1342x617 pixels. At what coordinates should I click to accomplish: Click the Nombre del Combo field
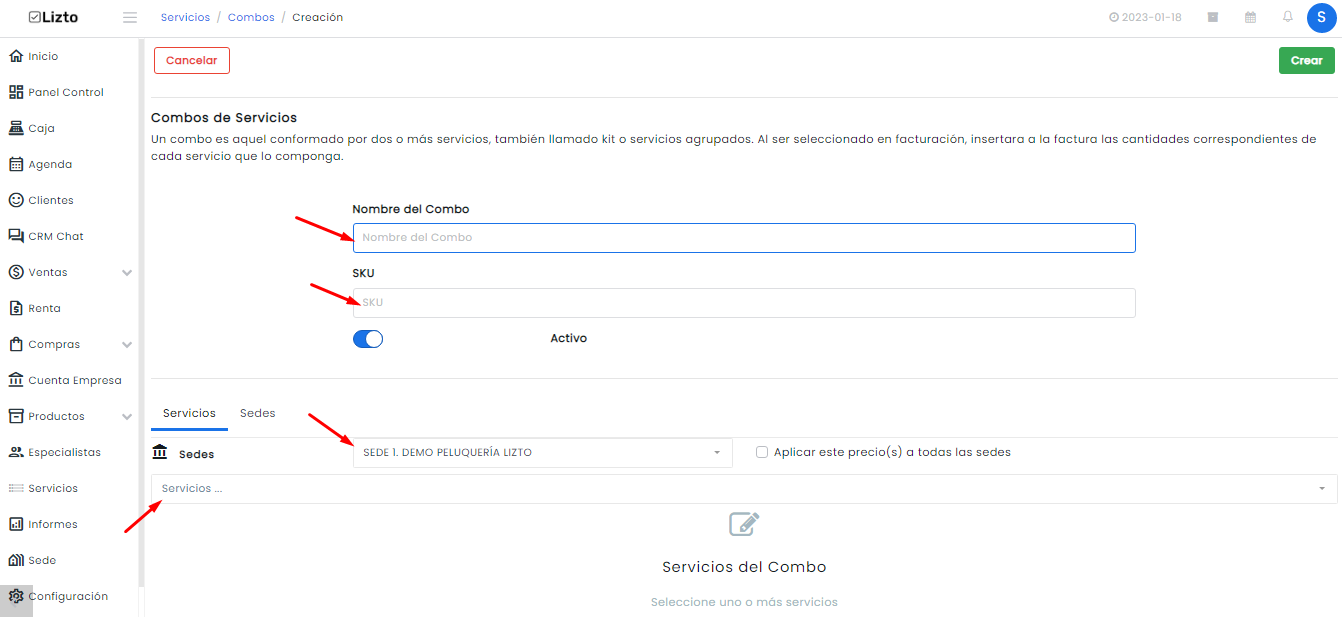744,238
